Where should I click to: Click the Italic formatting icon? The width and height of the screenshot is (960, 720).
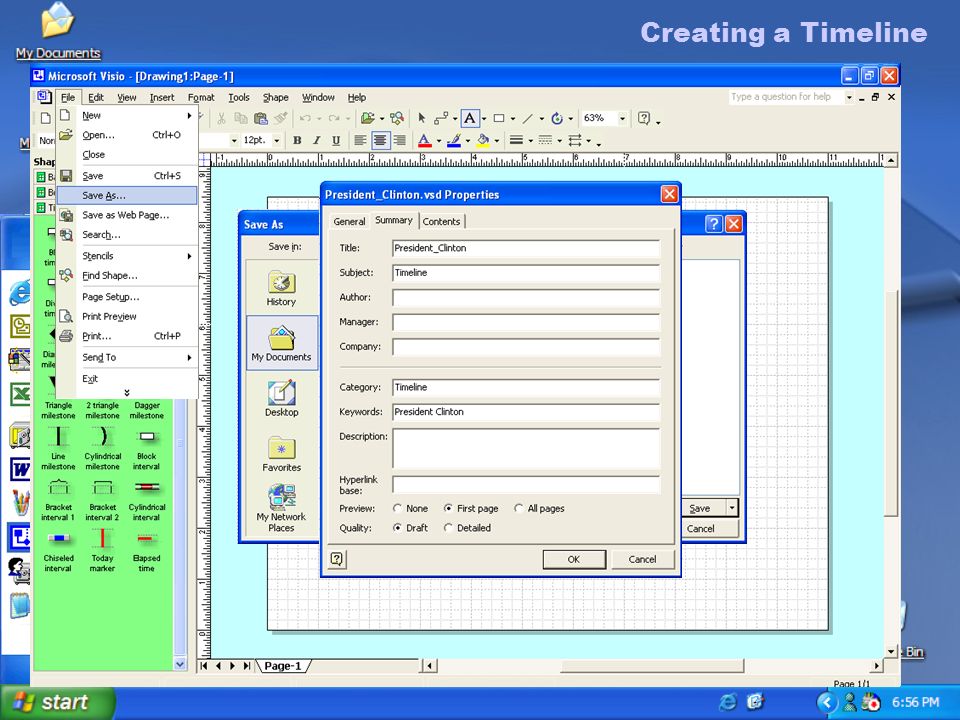(317, 140)
